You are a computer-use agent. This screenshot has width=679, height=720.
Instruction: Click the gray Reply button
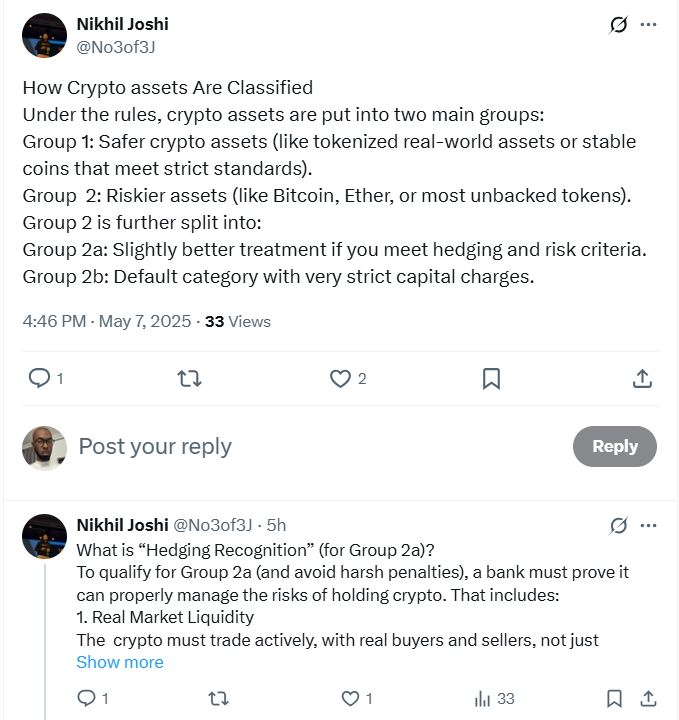(614, 446)
